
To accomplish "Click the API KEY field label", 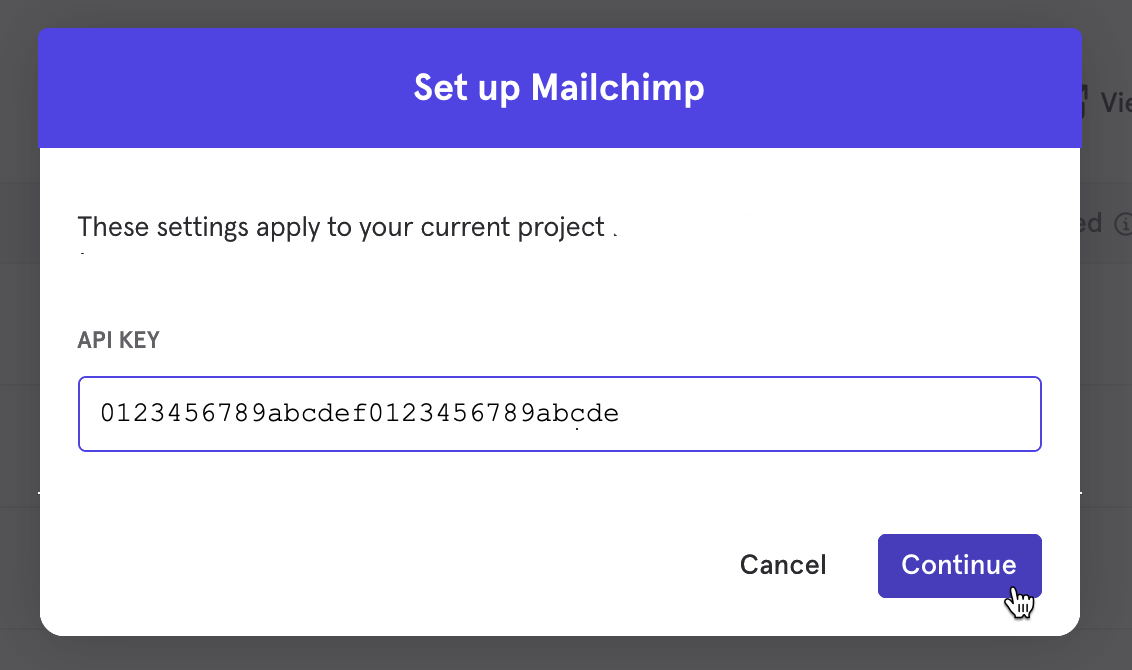I will tap(118, 341).
